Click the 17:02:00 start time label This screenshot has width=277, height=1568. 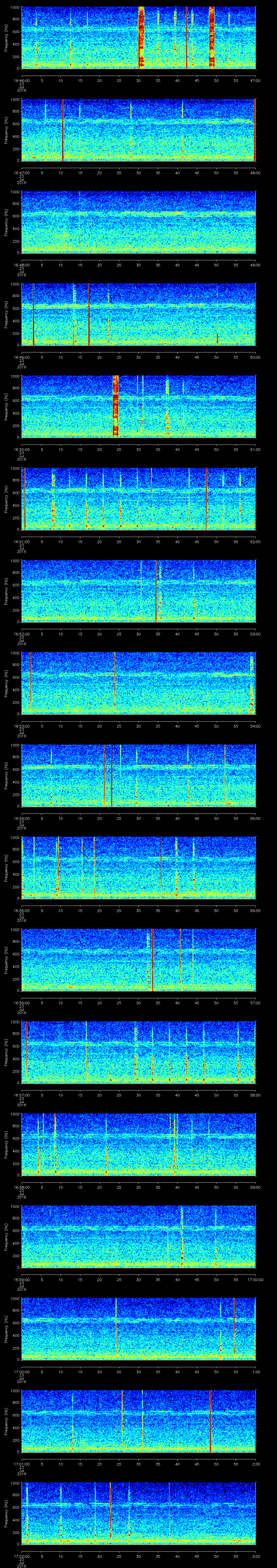pos(22,1556)
